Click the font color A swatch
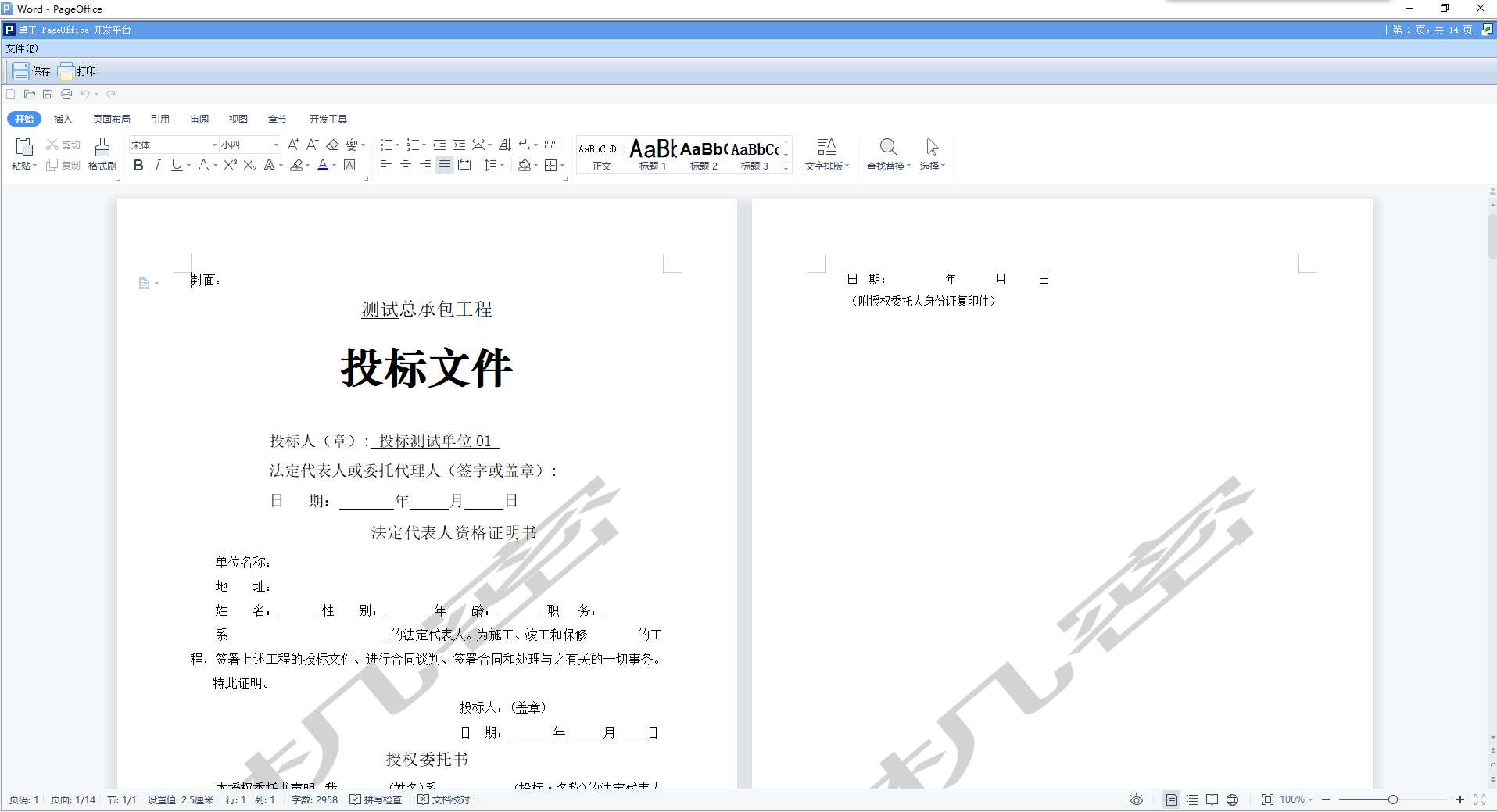1497x812 pixels. tap(323, 165)
